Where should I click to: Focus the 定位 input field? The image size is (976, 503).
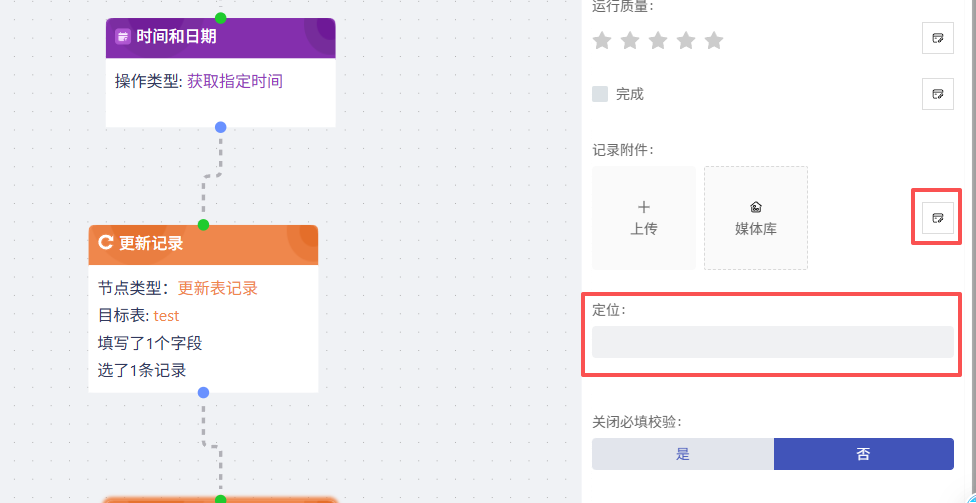click(772, 342)
